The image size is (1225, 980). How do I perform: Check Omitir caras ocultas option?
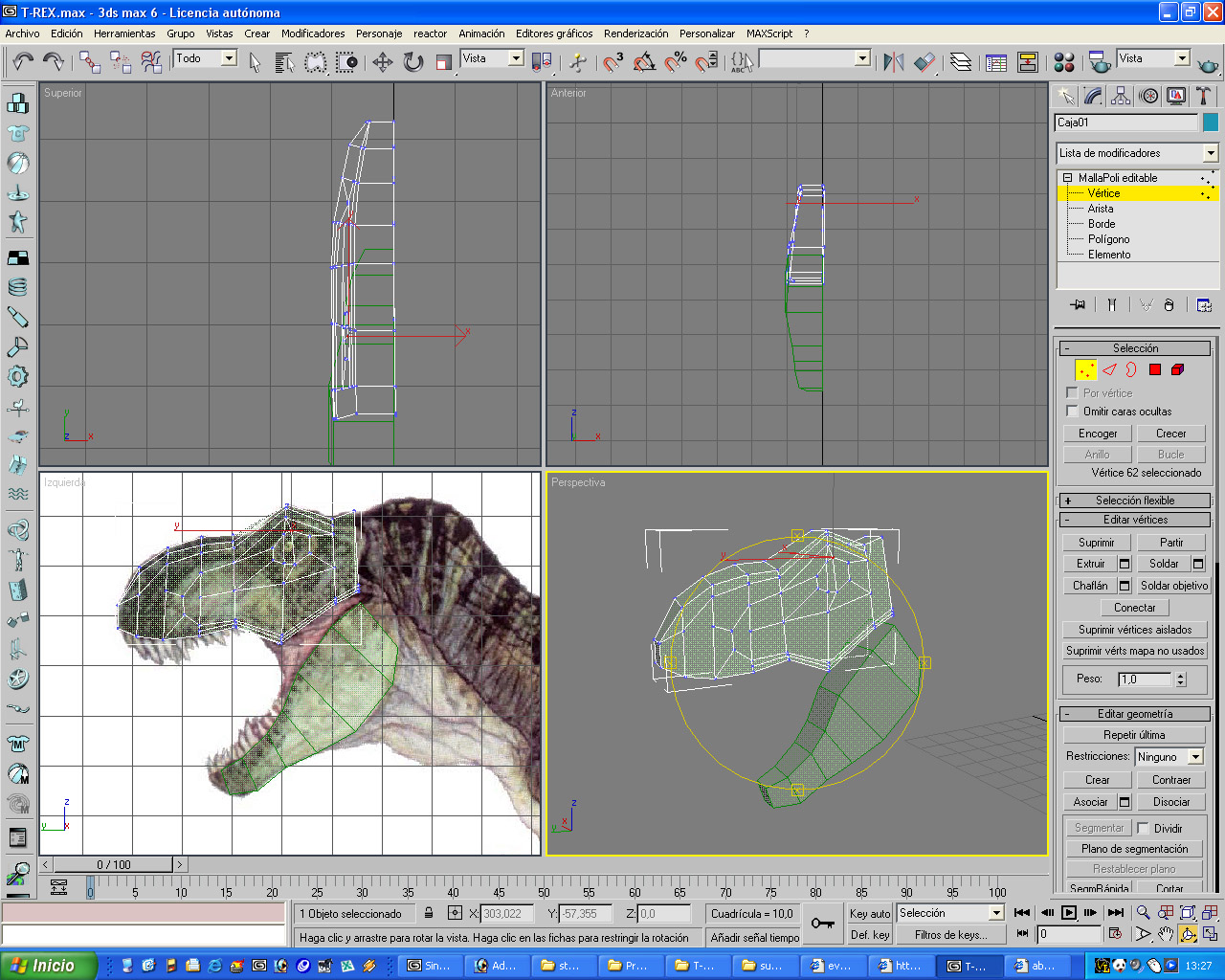click(x=1072, y=411)
